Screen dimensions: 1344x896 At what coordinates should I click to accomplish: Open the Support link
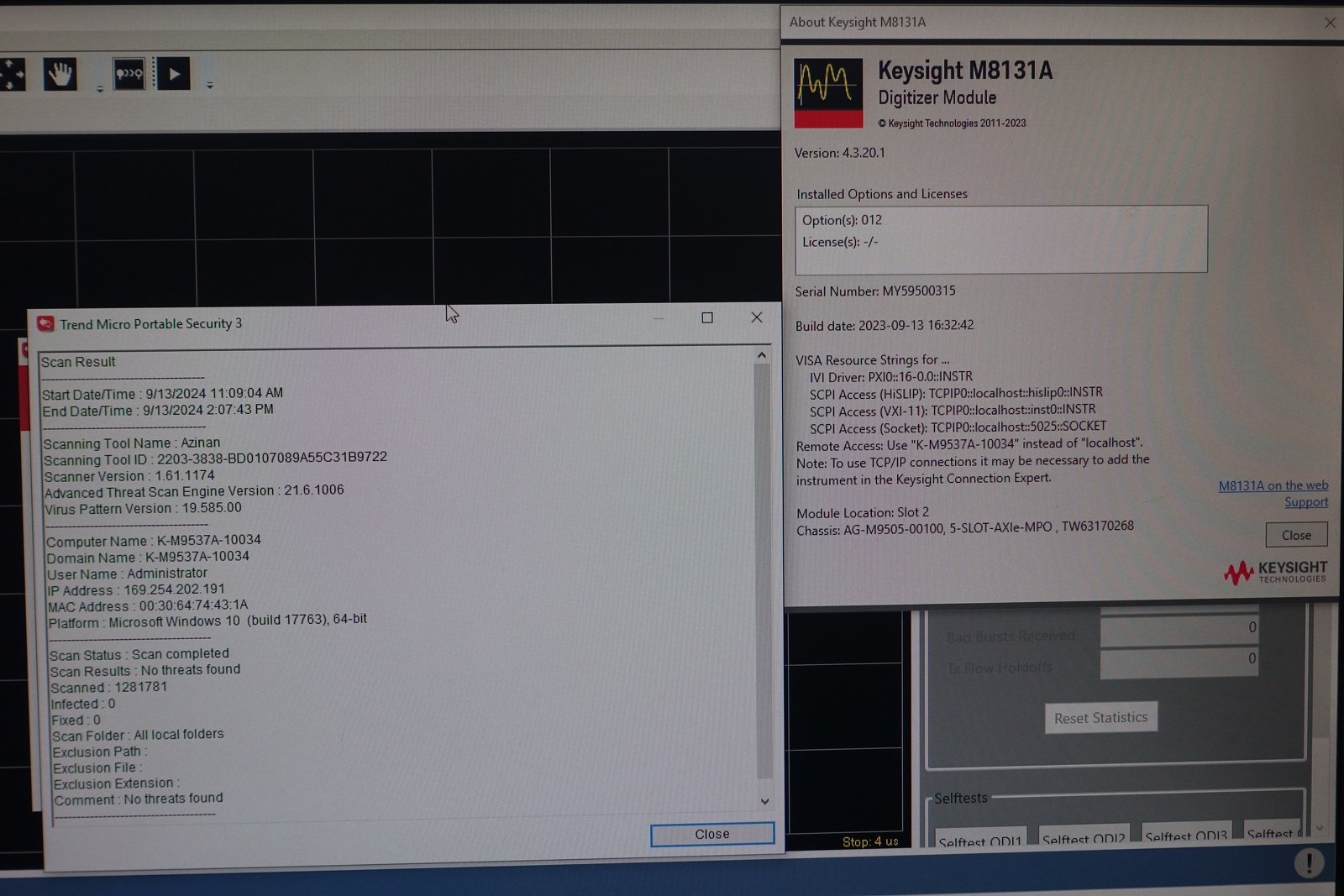(x=1306, y=502)
